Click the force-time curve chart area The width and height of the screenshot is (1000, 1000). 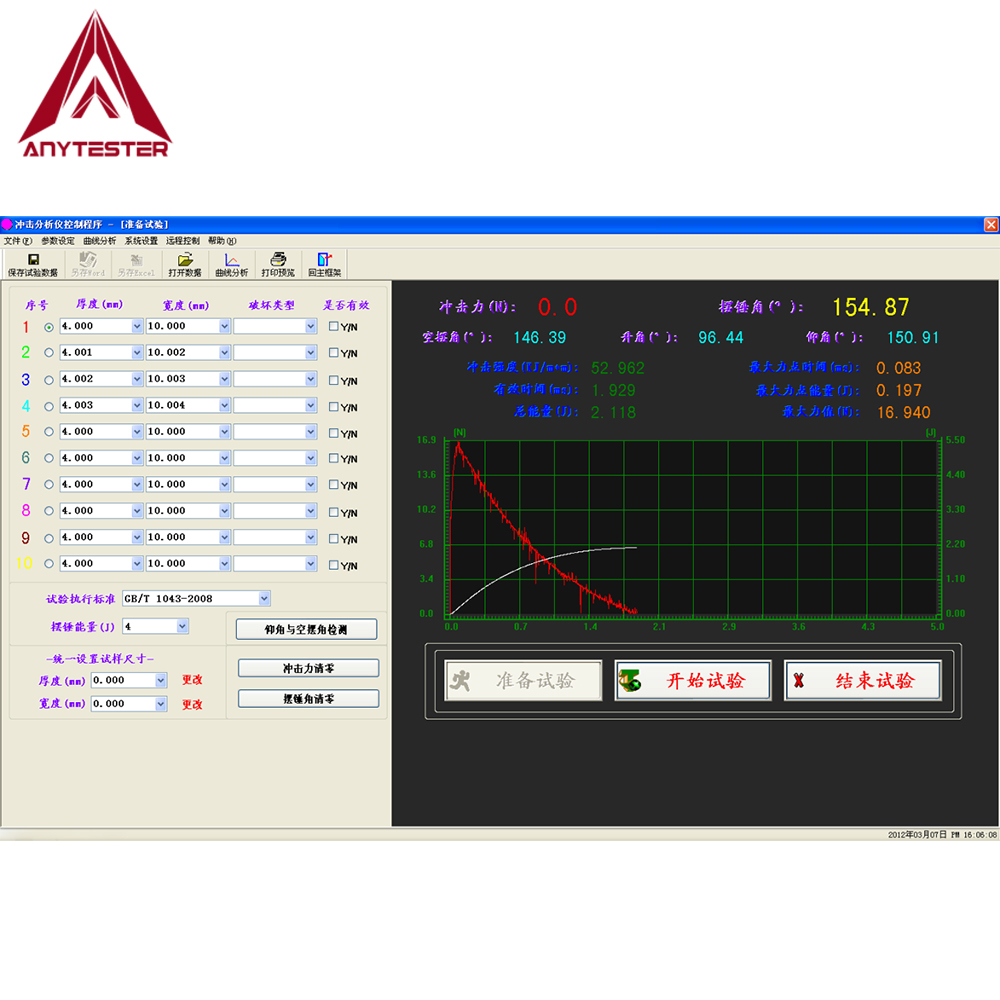694,527
